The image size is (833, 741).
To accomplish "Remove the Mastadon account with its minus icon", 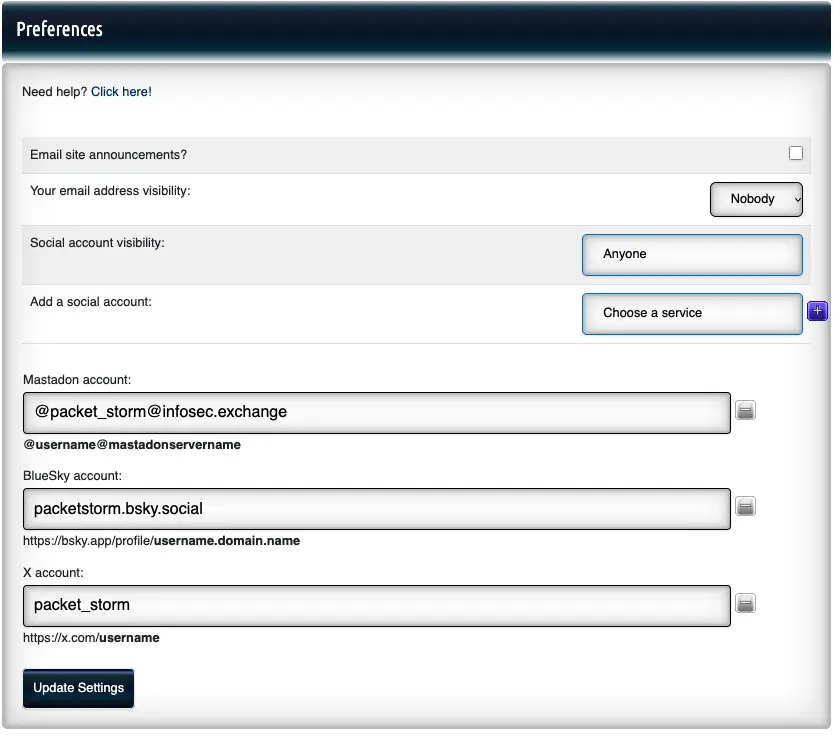I will click(745, 411).
